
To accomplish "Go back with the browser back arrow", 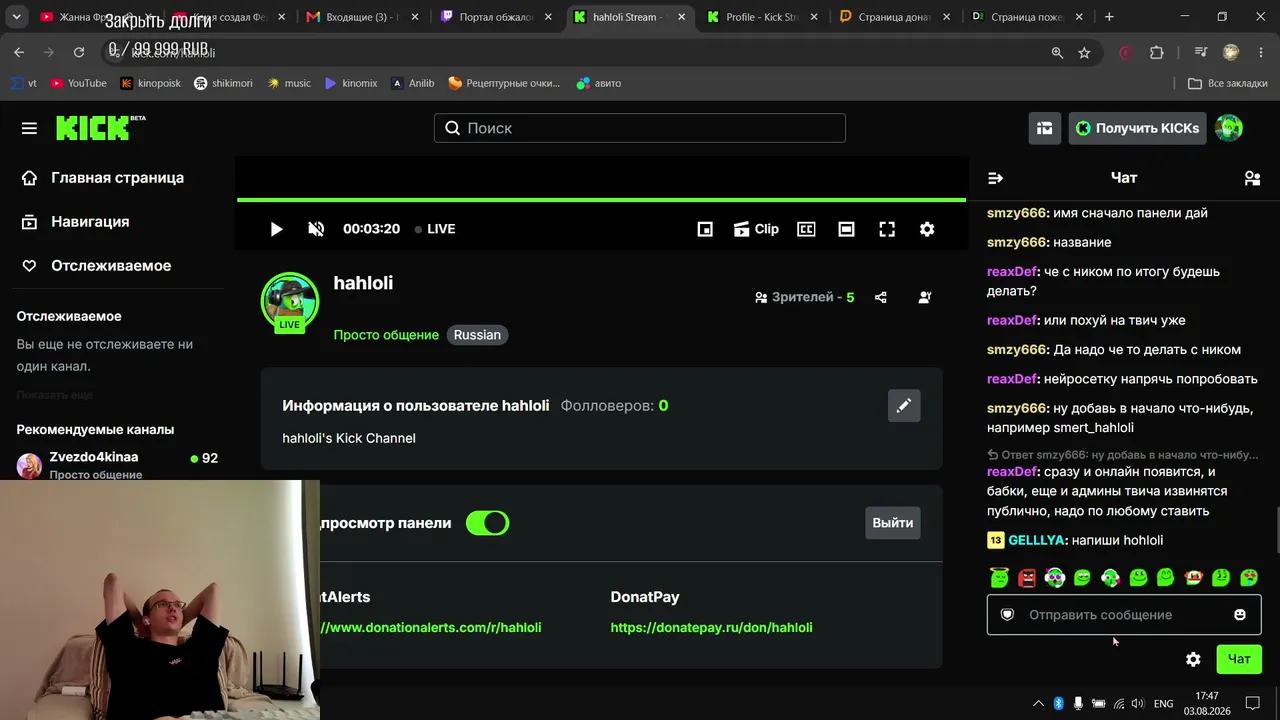I will [x=19, y=52].
